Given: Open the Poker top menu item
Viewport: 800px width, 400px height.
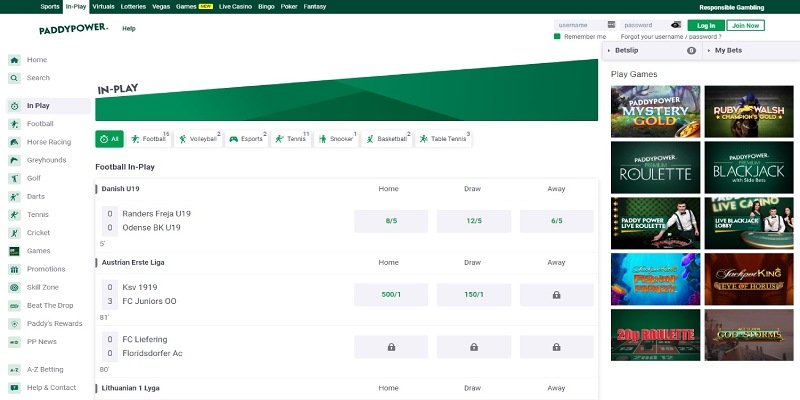Looking at the screenshot, I should (x=289, y=7).
